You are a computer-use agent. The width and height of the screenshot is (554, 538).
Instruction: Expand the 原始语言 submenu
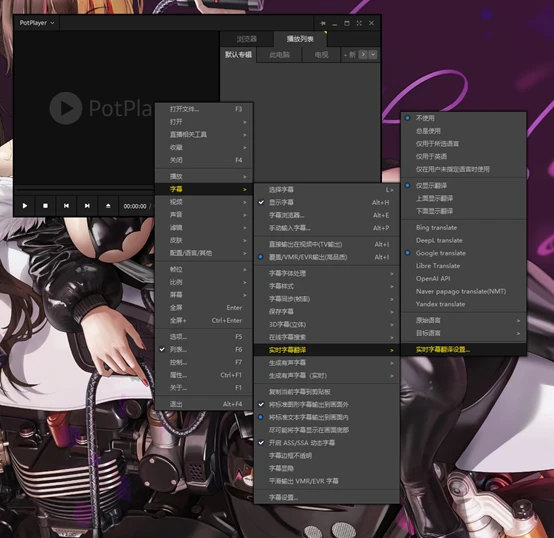click(464, 320)
